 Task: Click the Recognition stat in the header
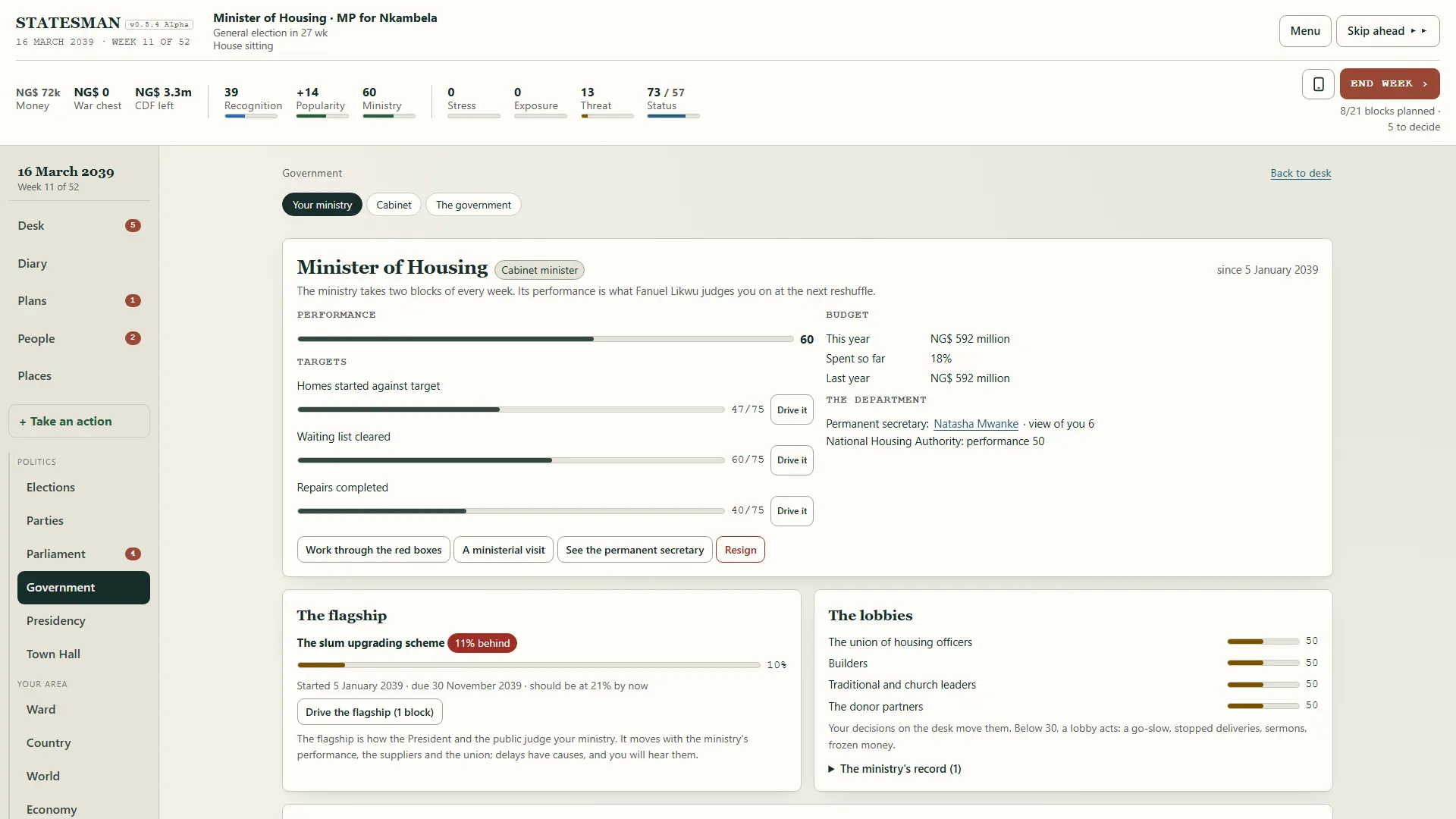point(253,102)
